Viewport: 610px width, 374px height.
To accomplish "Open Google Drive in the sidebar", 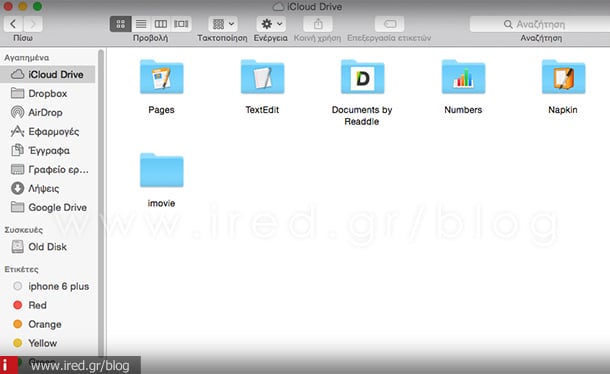I will (x=47, y=207).
